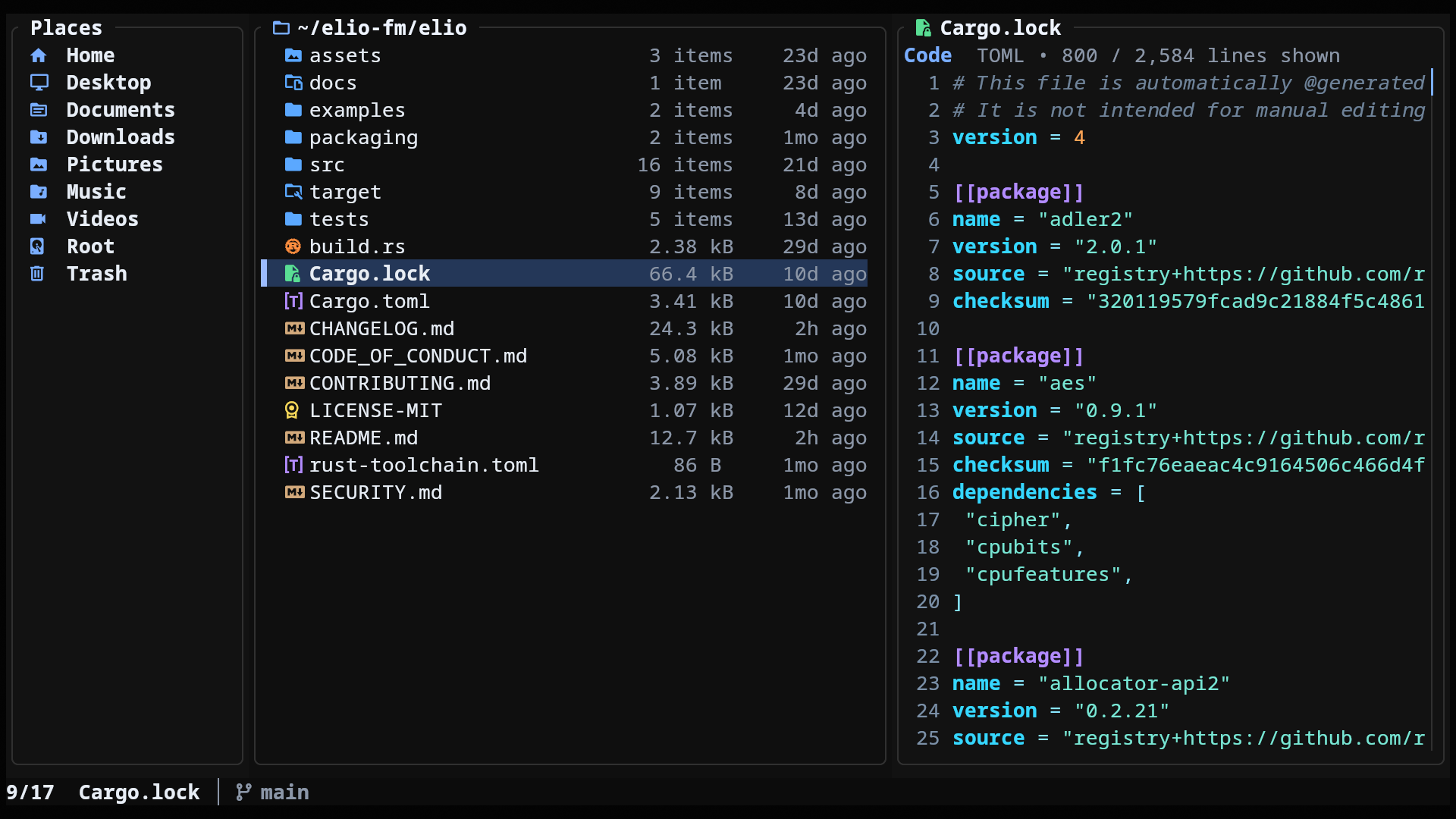Click the Root drive icon
Image resolution: width=1456 pixels, height=819 pixels.
click(x=37, y=246)
